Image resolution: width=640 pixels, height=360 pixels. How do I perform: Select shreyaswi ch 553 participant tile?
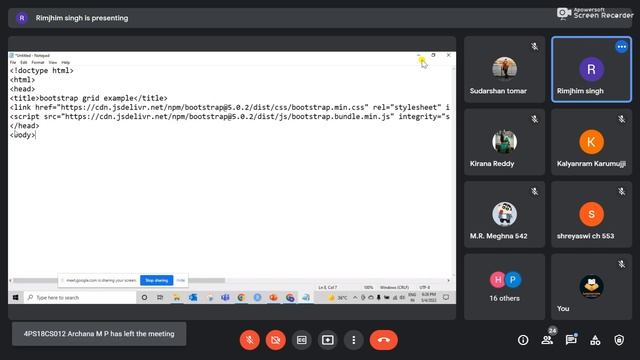pos(591,214)
